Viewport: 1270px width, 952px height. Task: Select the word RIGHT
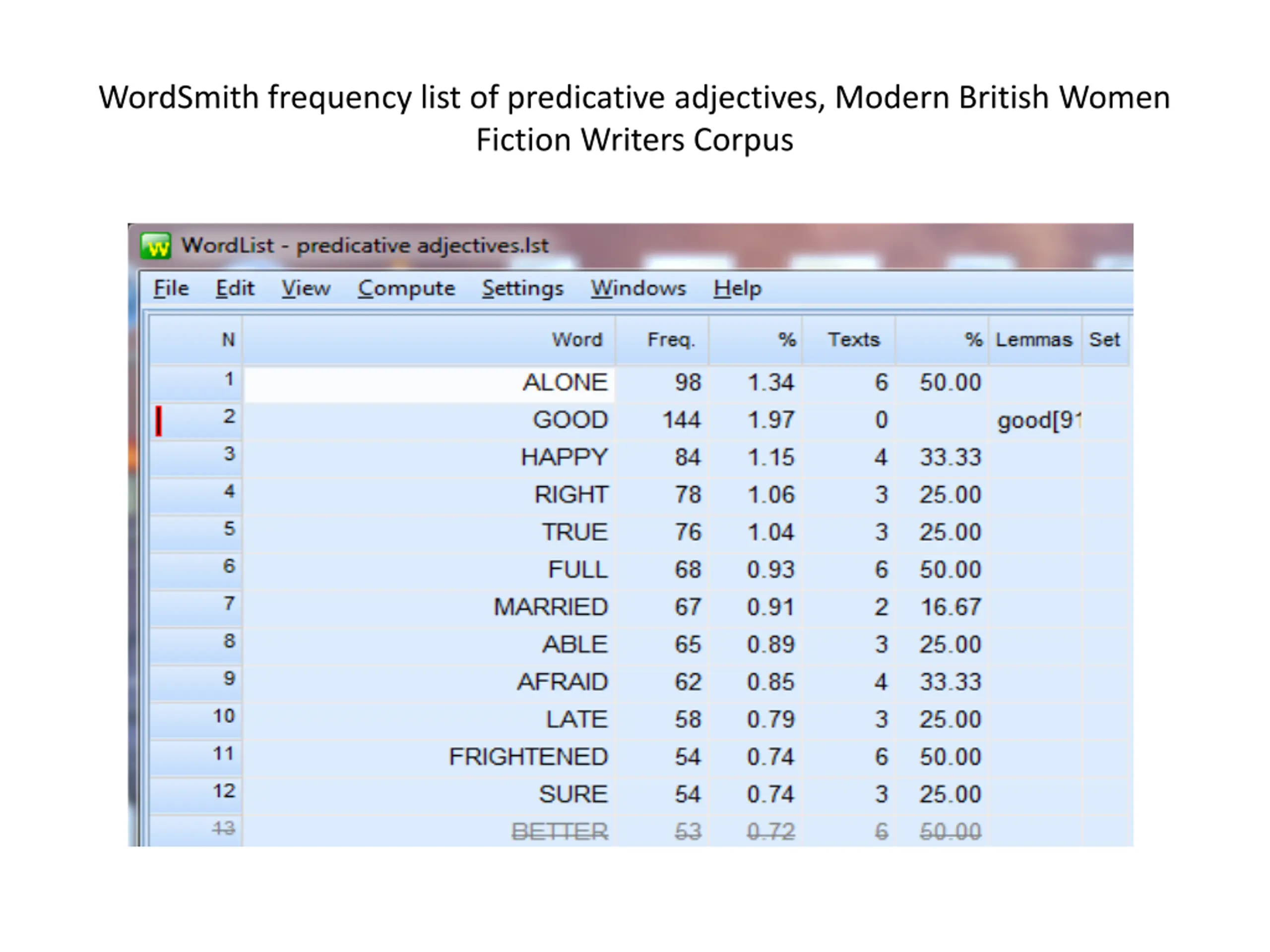571,495
